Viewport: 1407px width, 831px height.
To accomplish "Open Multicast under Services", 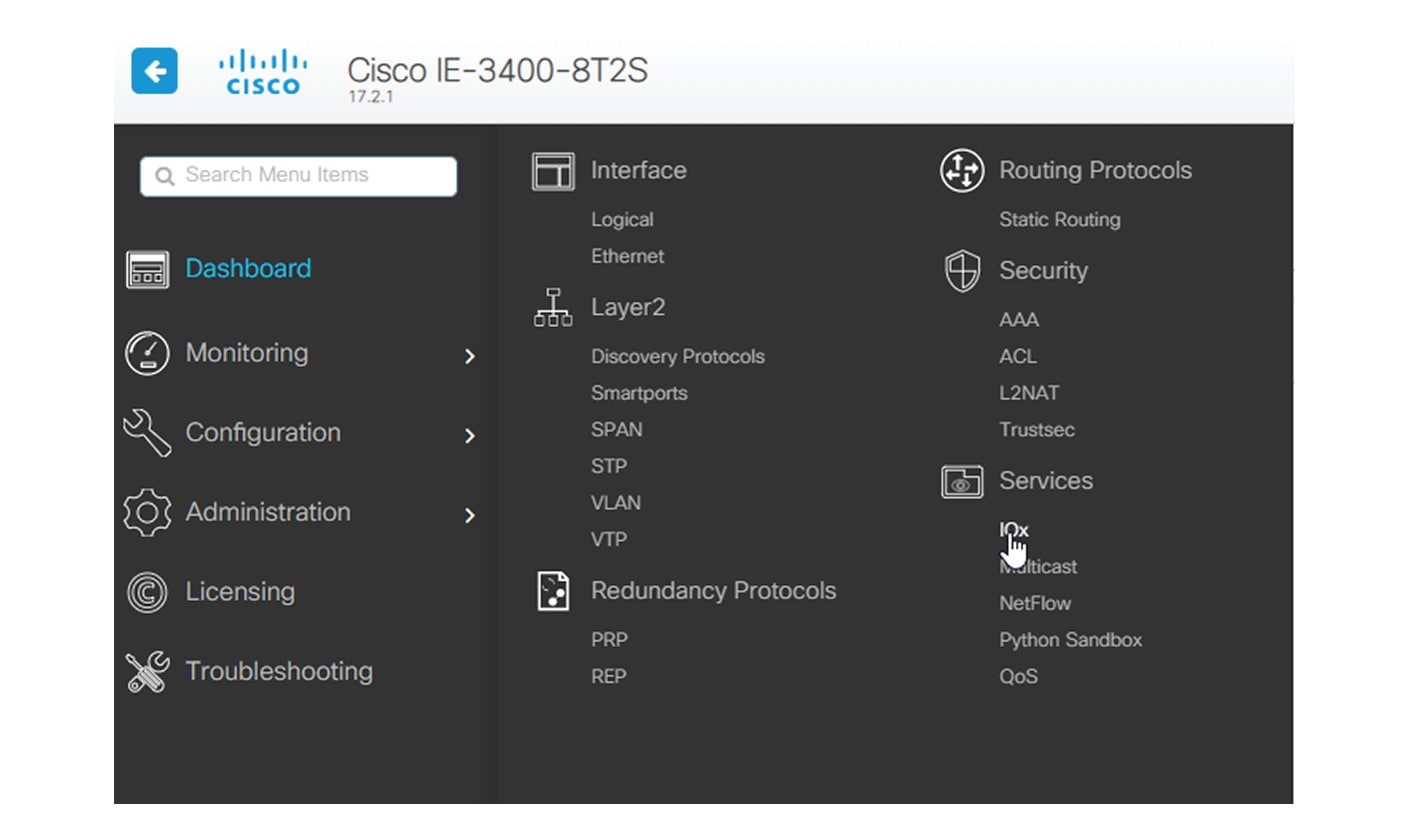I will (1038, 566).
